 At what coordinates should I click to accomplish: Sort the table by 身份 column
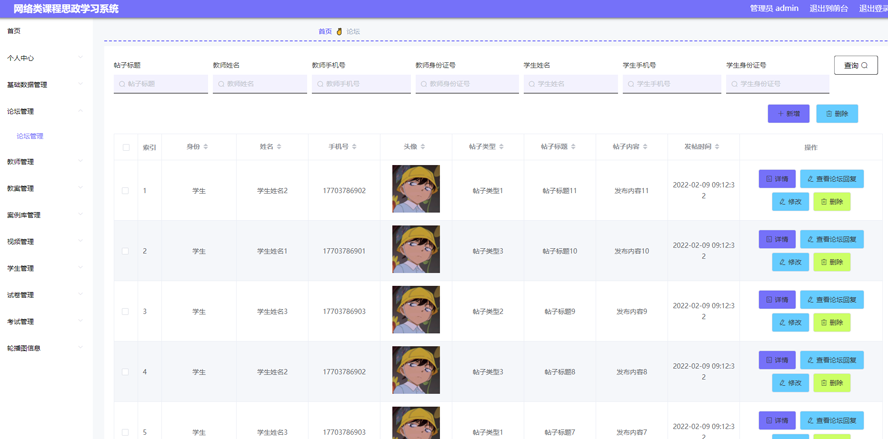[x=206, y=147]
